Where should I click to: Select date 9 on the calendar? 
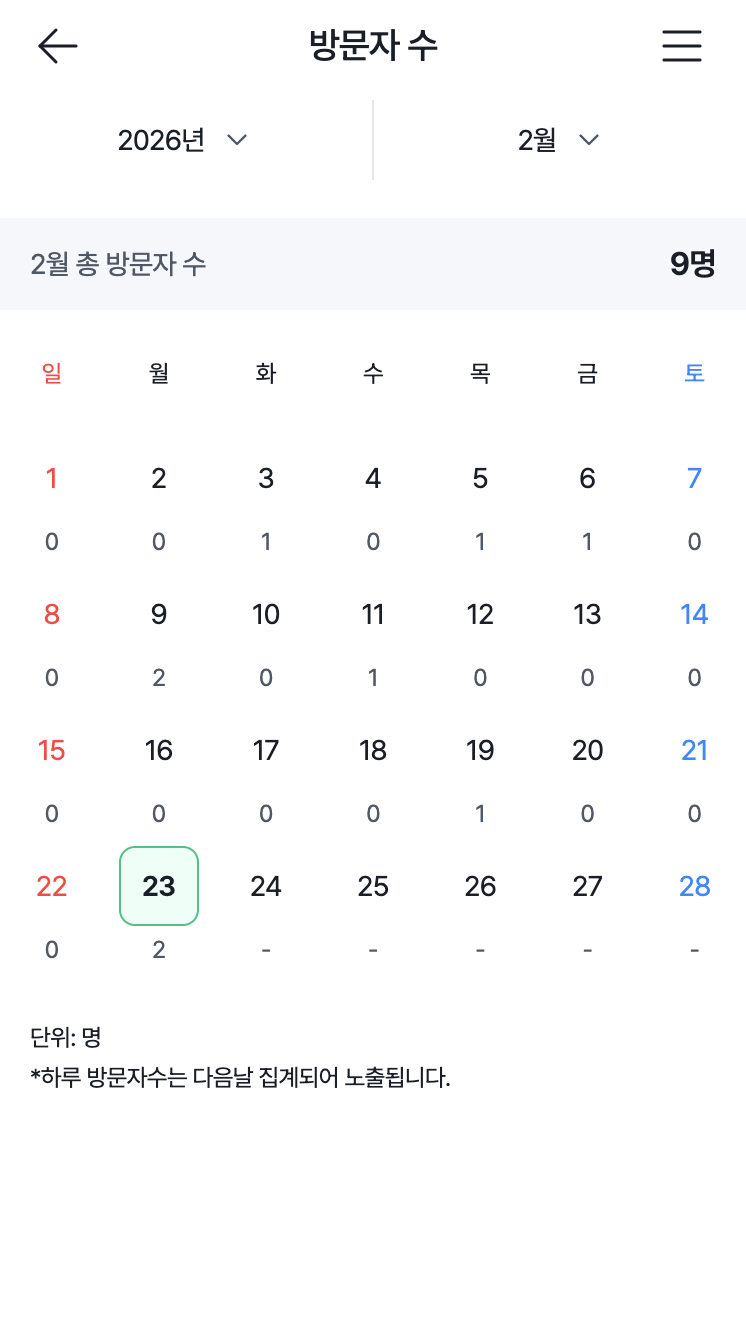coord(159,614)
